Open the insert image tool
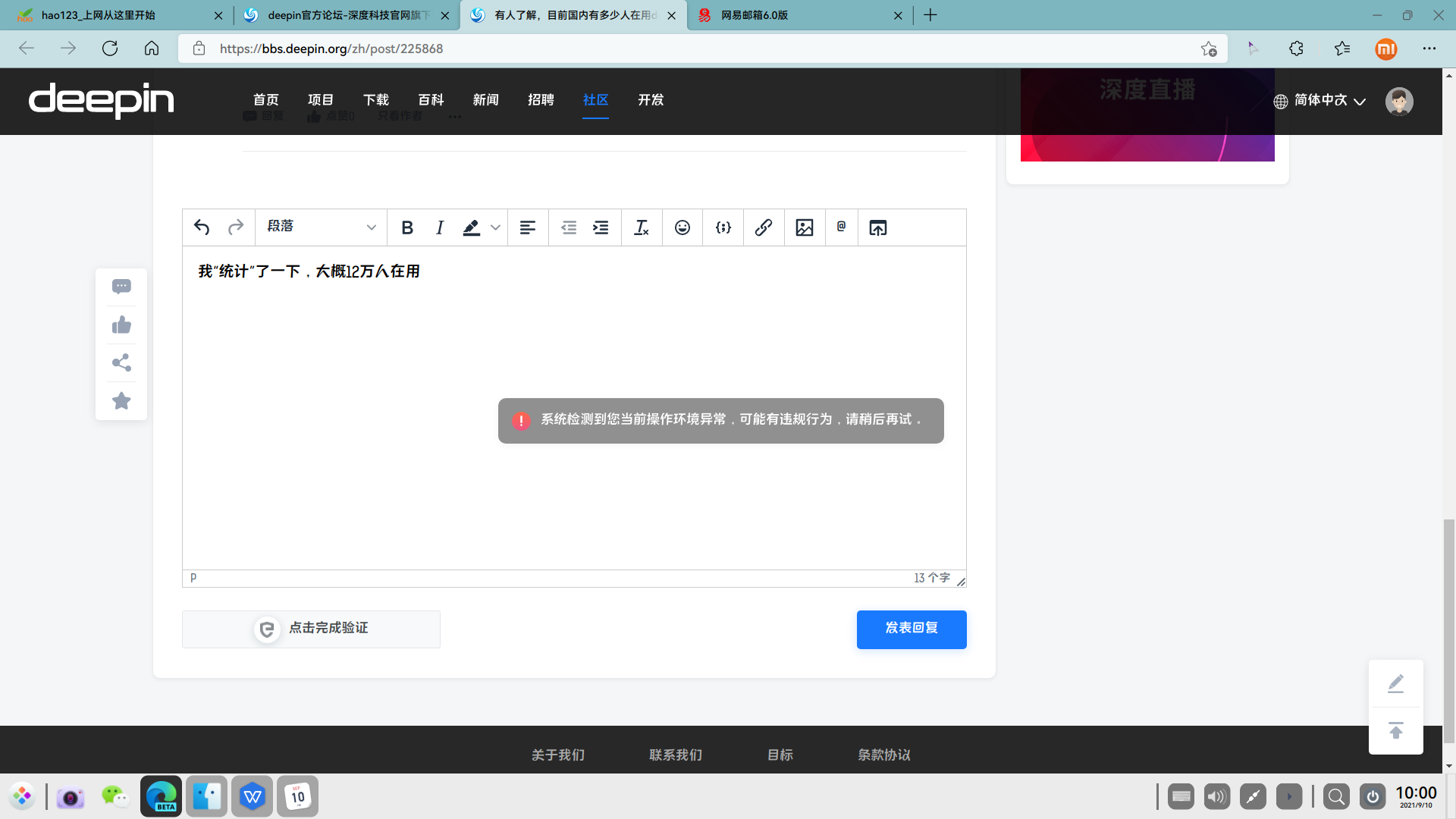This screenshot has width=1456, height=819. pyautogui.click(x=805, y=227)
